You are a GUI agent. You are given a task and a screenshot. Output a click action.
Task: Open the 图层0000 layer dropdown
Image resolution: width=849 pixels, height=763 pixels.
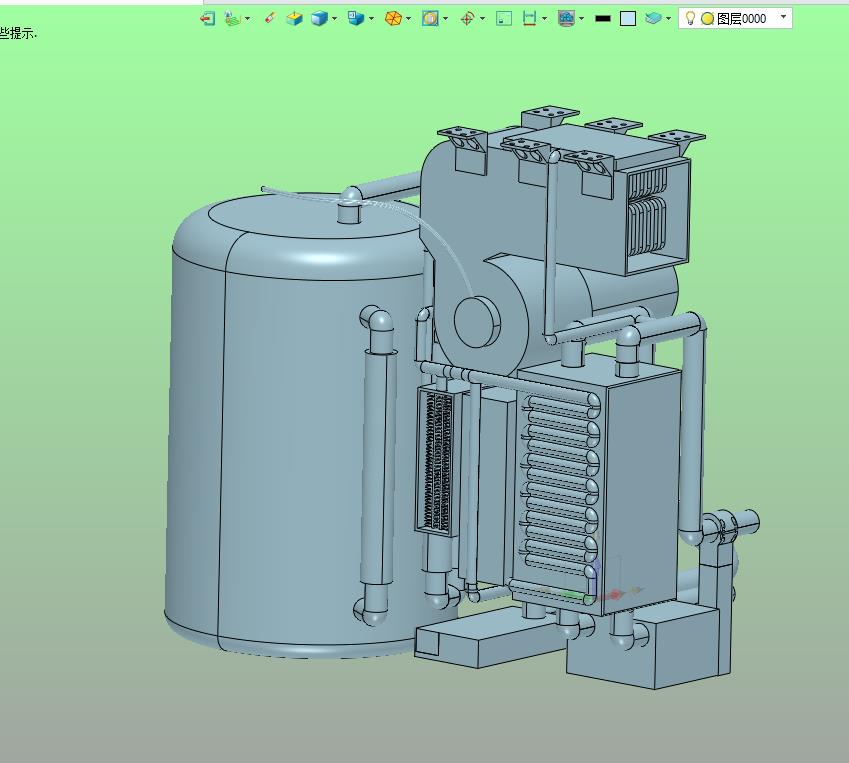[783, 18]
